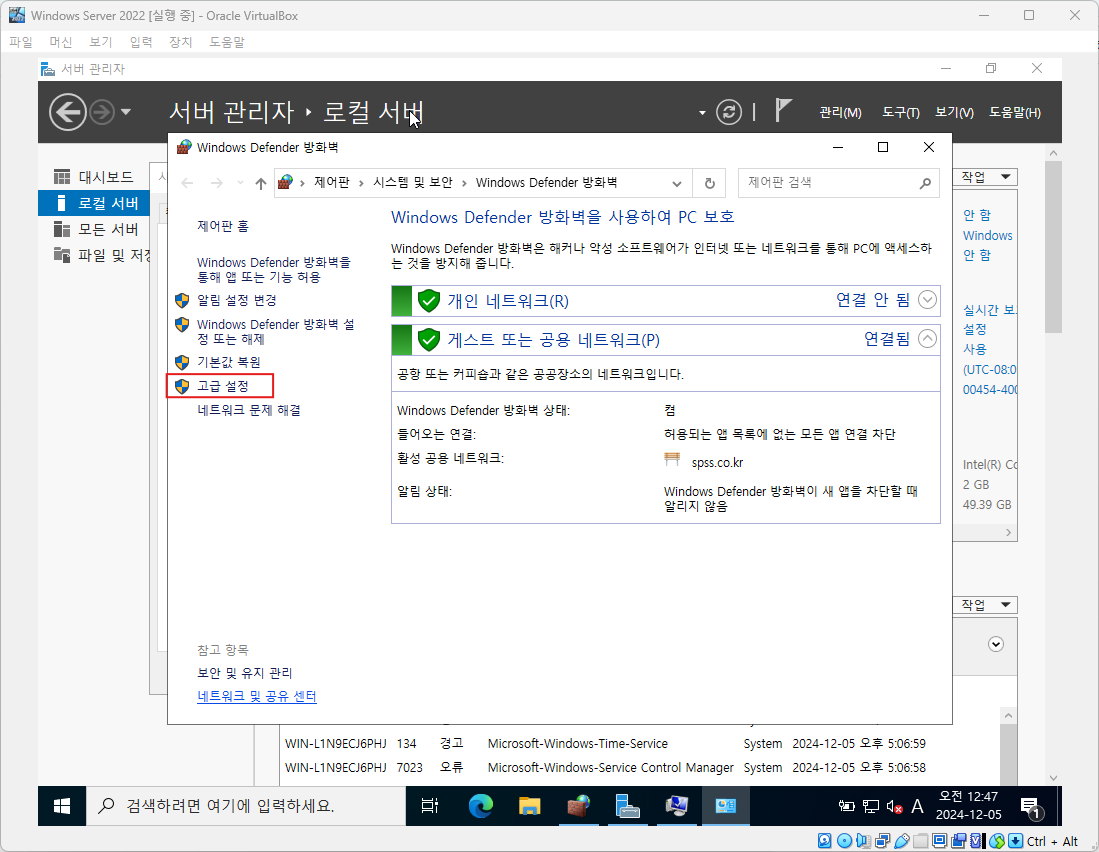This screenshot has height=852, width=1099.
Task: Open the Windows Start button
Action: 62,806
